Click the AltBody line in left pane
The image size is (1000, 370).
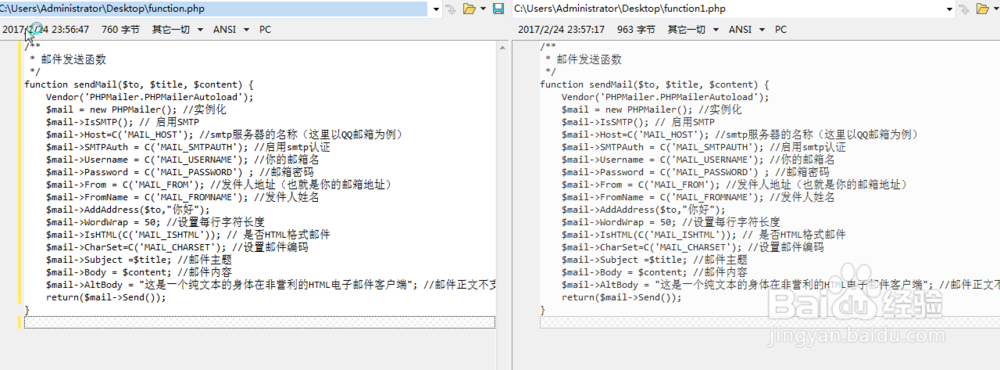click(271, 285)
